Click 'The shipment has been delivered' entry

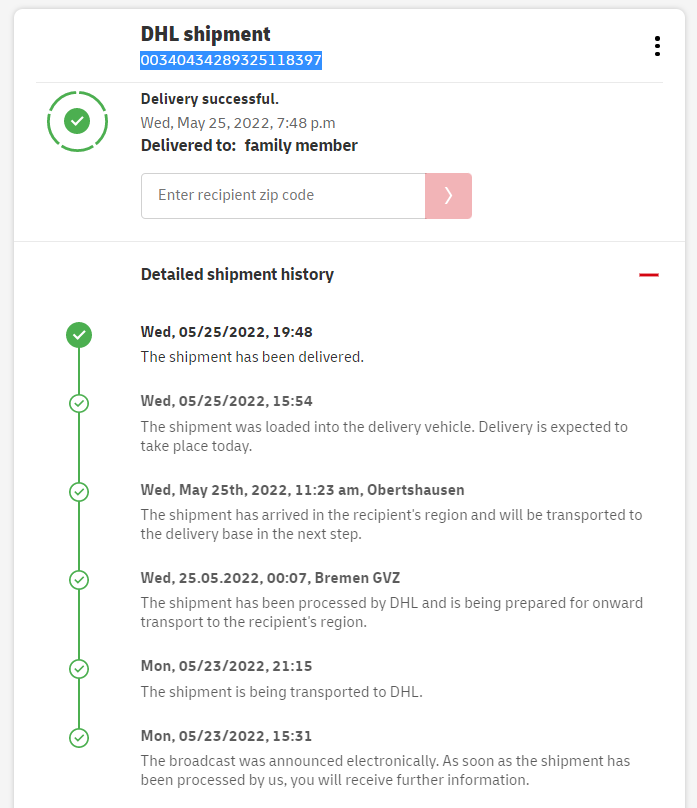coord(252,356)
